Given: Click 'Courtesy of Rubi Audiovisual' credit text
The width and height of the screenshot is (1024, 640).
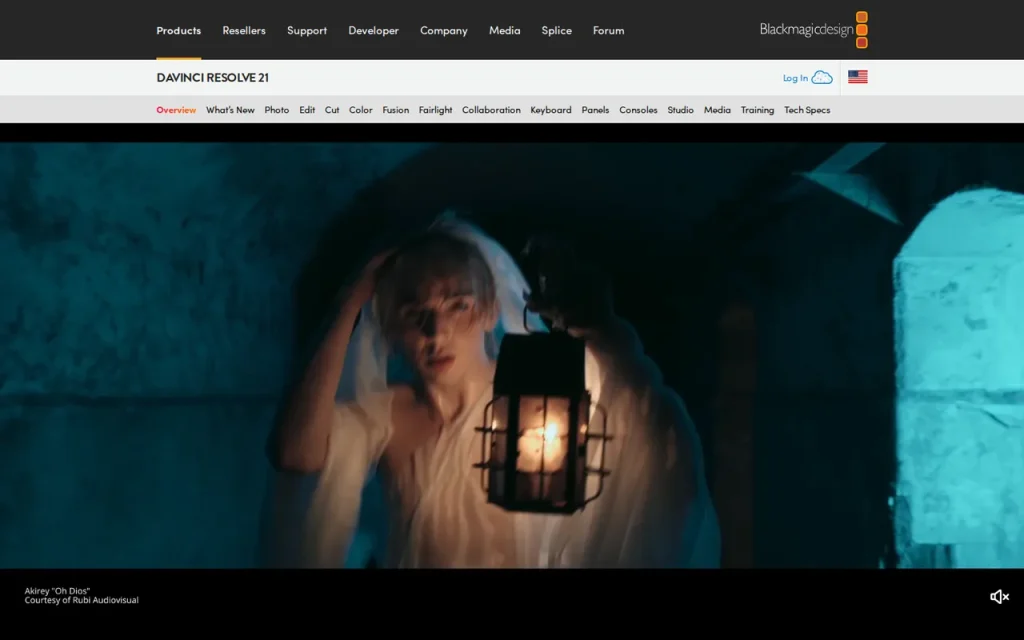Looking at the screenshot, I should (82, 600).
